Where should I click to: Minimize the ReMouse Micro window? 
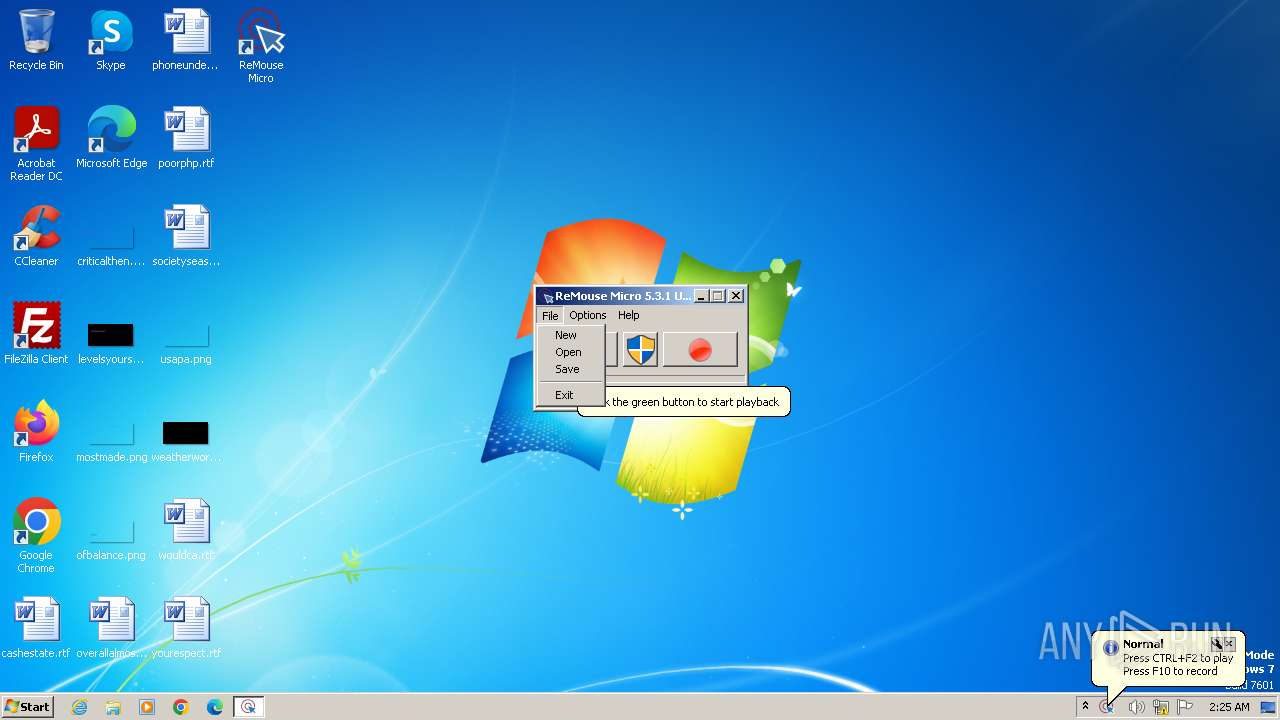701,296
